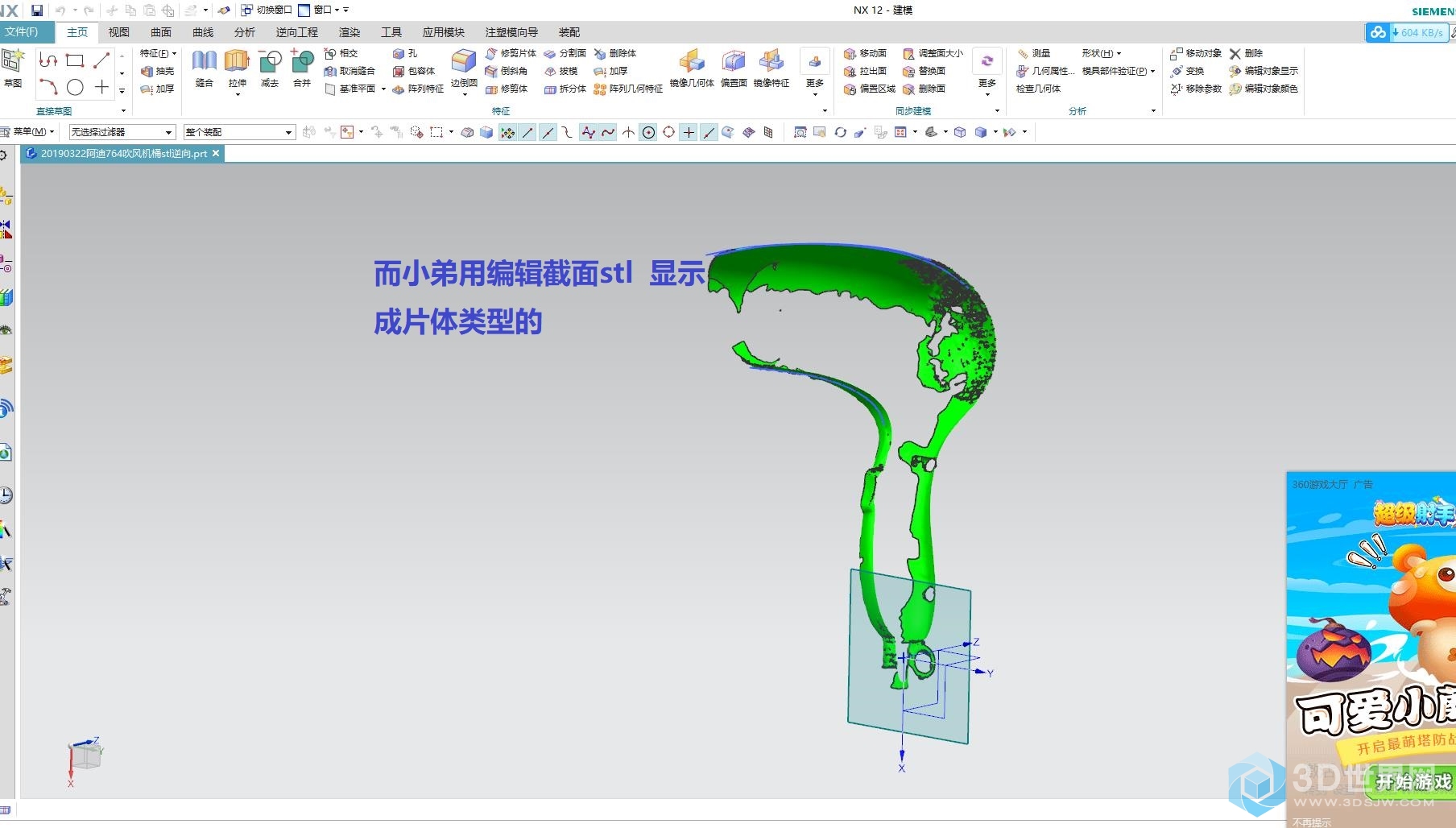This screenshot has height=828, width=1456.
Task: Click the 修剪片体 (Trim Sheet) tool
Action: pos(511,53)
